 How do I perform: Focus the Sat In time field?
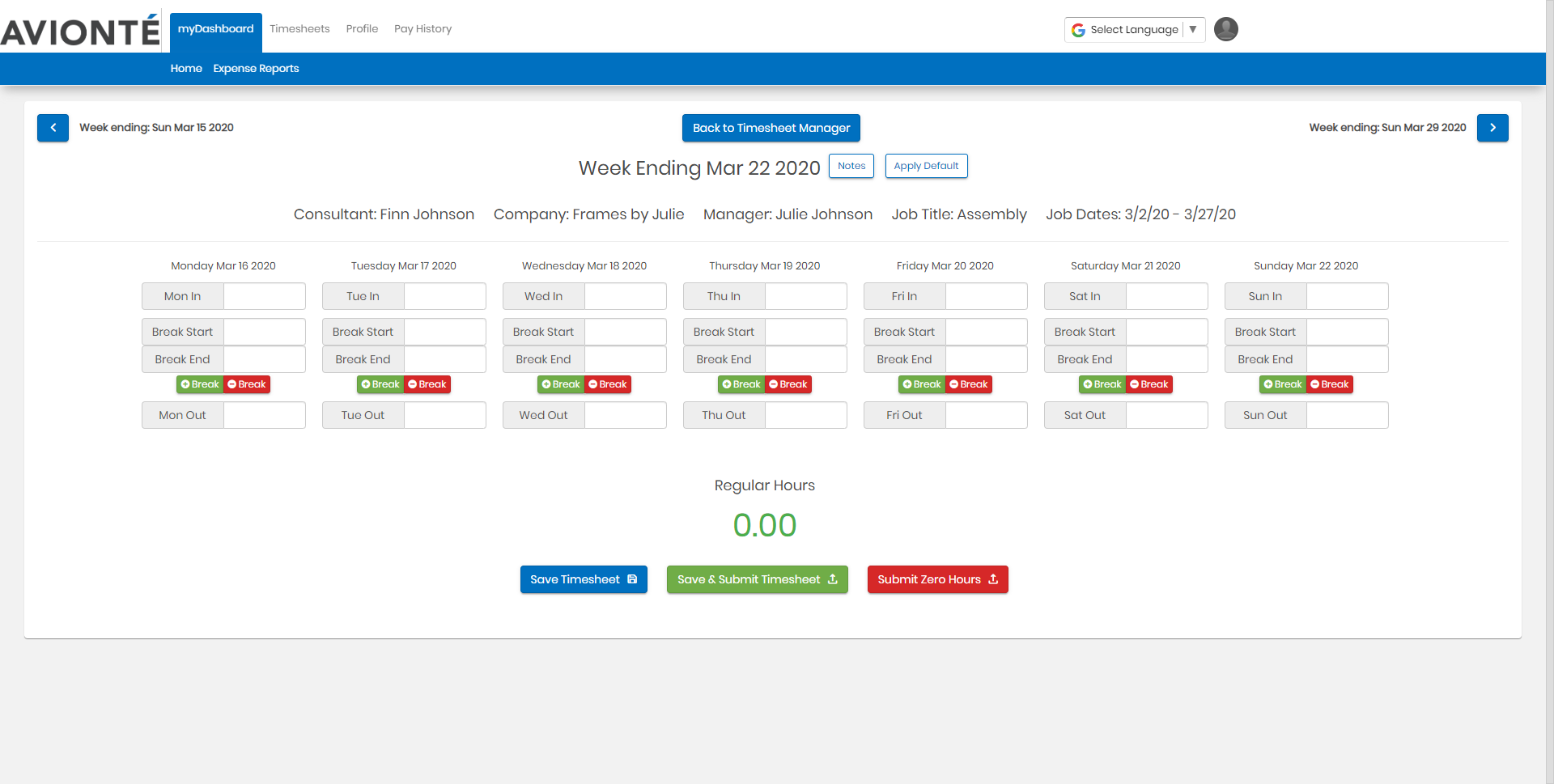tap(1167, 296)
